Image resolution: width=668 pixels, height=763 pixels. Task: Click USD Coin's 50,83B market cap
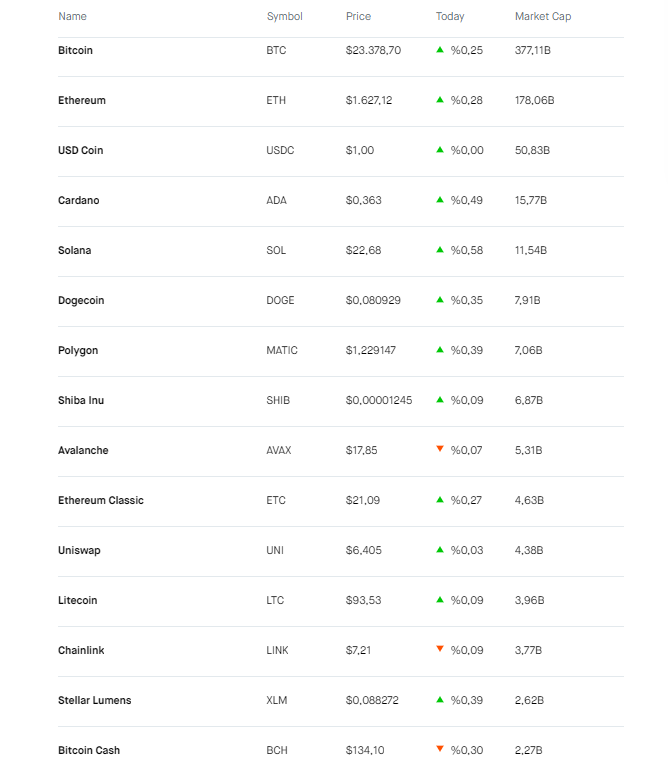pos(532,150)
